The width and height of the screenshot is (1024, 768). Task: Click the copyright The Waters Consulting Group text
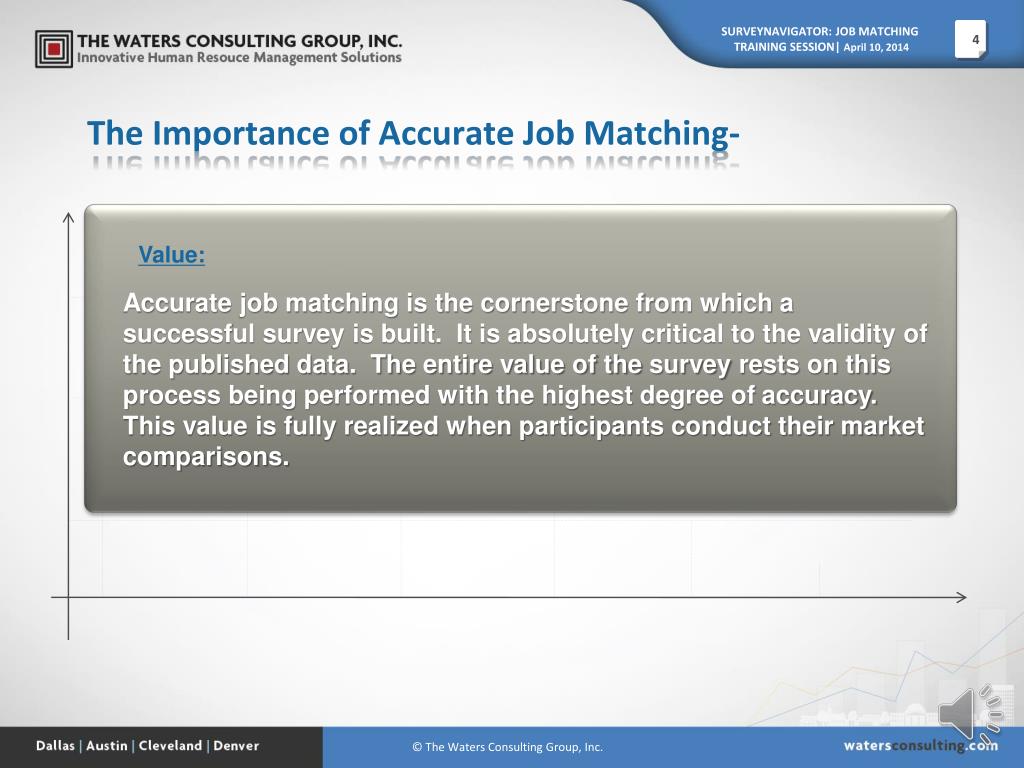507,747
